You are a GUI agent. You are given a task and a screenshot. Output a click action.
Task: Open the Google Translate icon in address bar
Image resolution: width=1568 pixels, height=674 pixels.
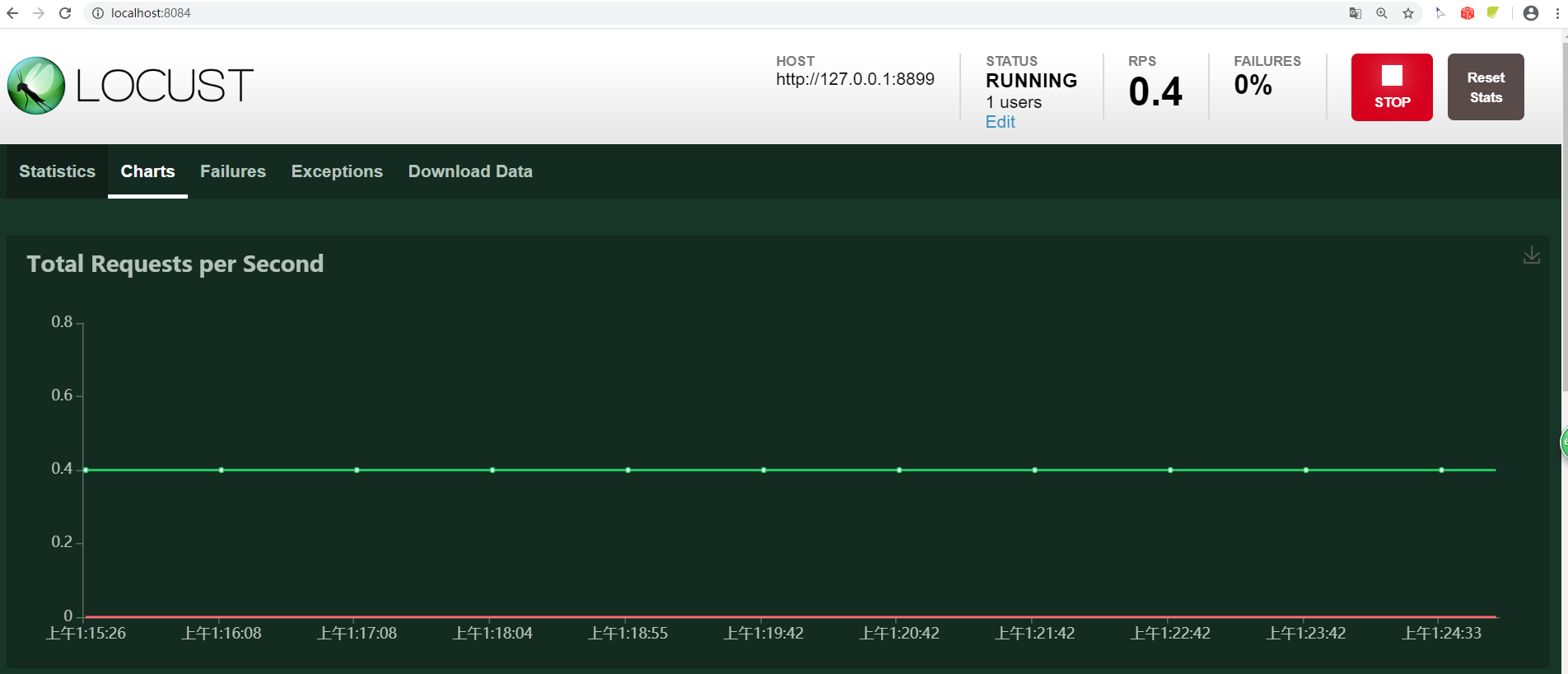point(1356,13)
